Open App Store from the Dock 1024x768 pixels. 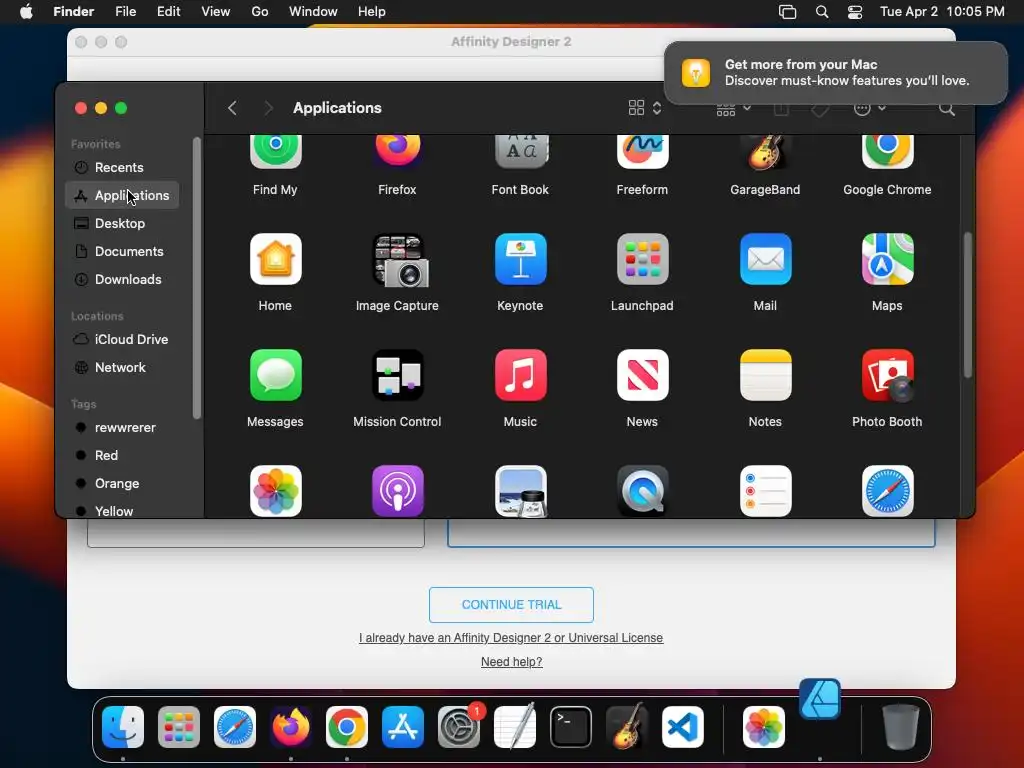pos(403,727)
